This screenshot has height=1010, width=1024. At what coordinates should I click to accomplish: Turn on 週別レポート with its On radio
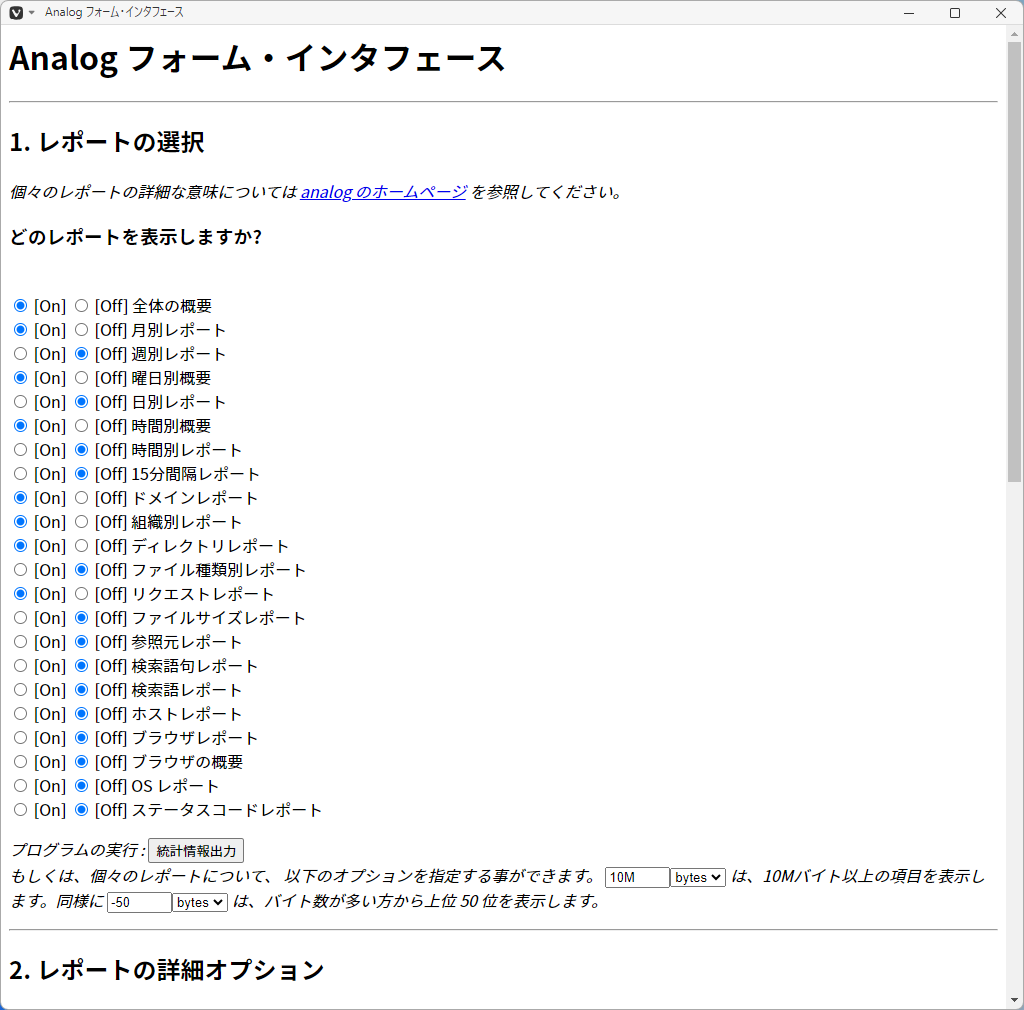coord(20,354)
